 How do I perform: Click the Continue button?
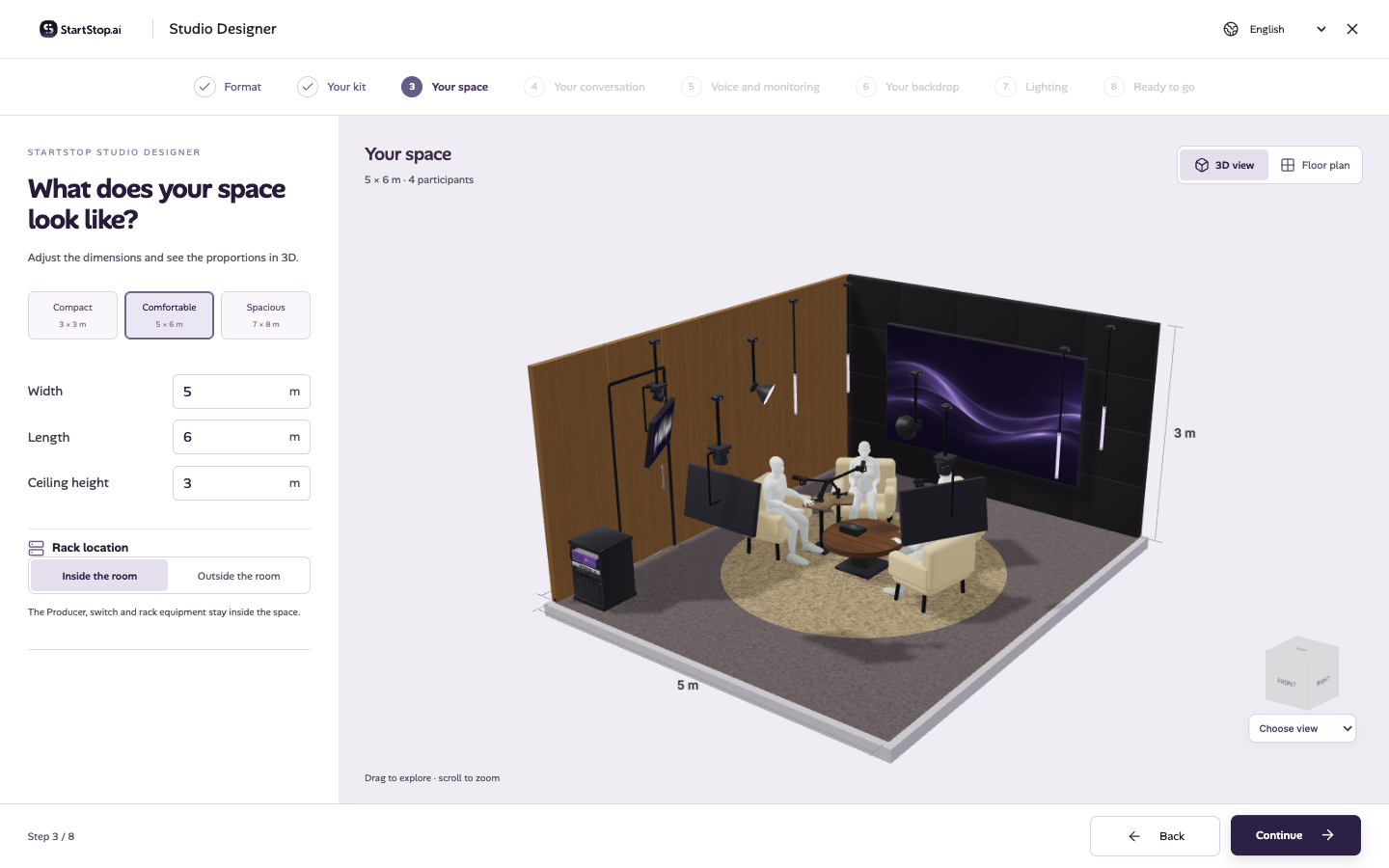pos(1295,835)
